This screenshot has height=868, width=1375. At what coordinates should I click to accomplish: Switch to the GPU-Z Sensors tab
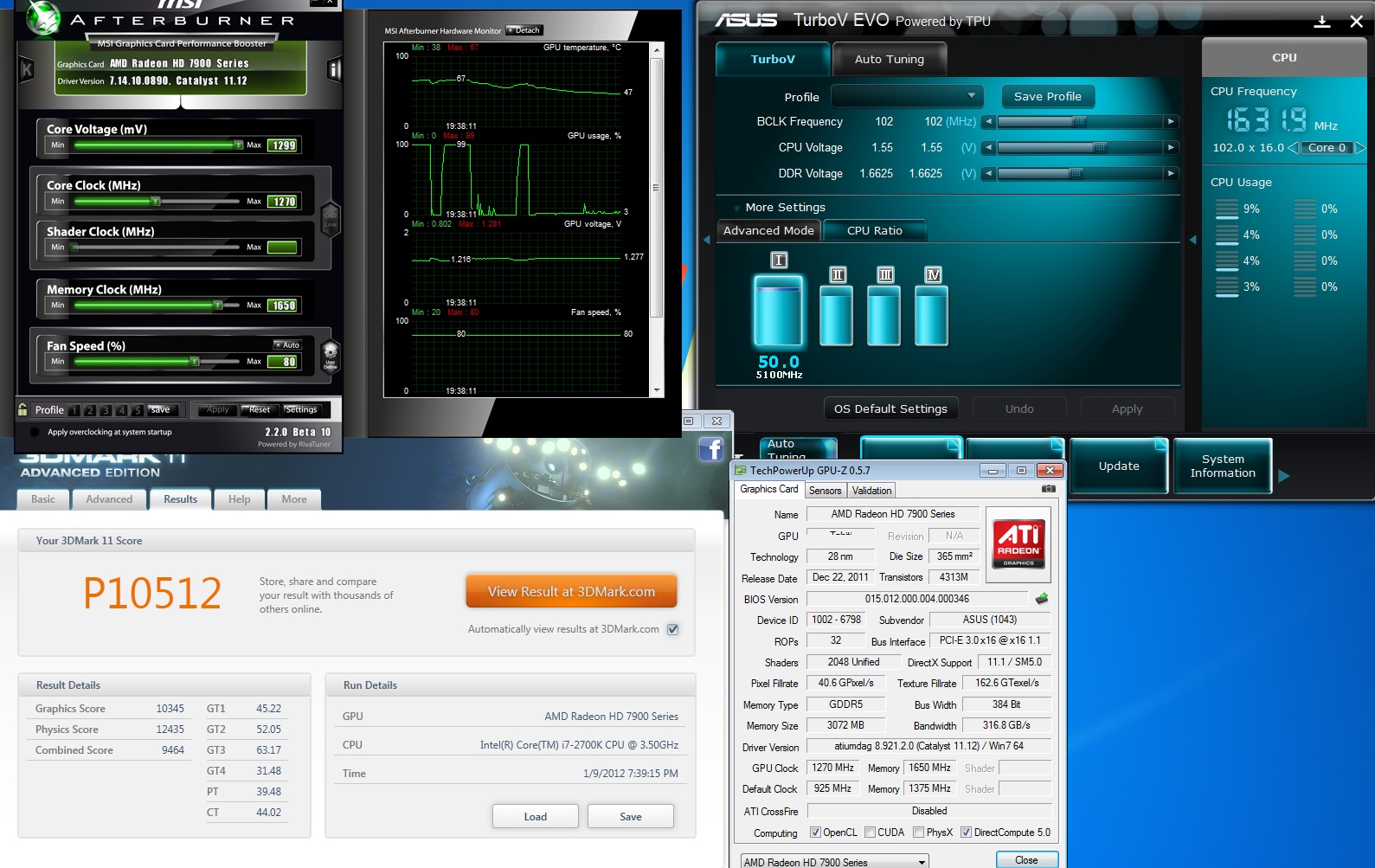(x=825, y=491)
